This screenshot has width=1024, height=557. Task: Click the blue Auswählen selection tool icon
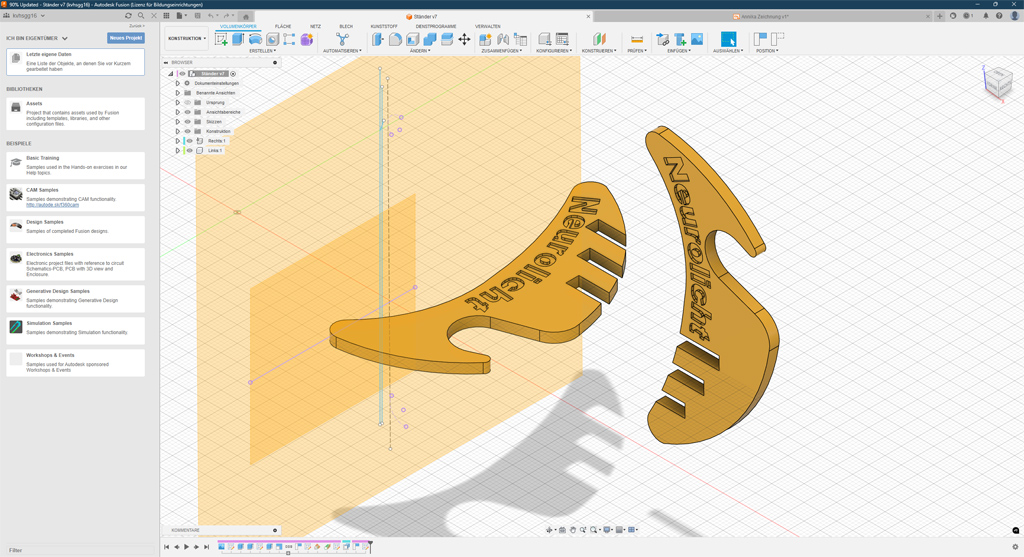728,40
